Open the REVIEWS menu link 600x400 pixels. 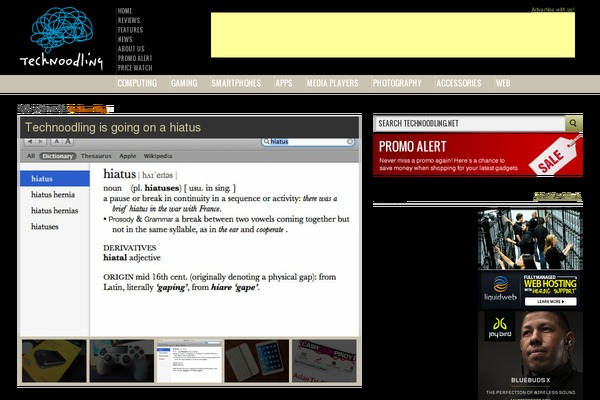pyautogui.click(x=129, y=21)
